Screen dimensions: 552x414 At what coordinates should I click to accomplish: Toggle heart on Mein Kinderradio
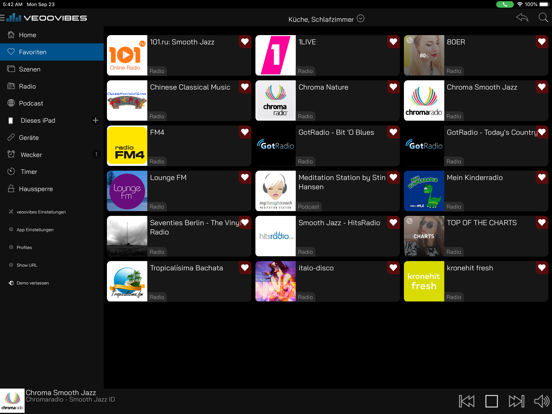point(542,177)
